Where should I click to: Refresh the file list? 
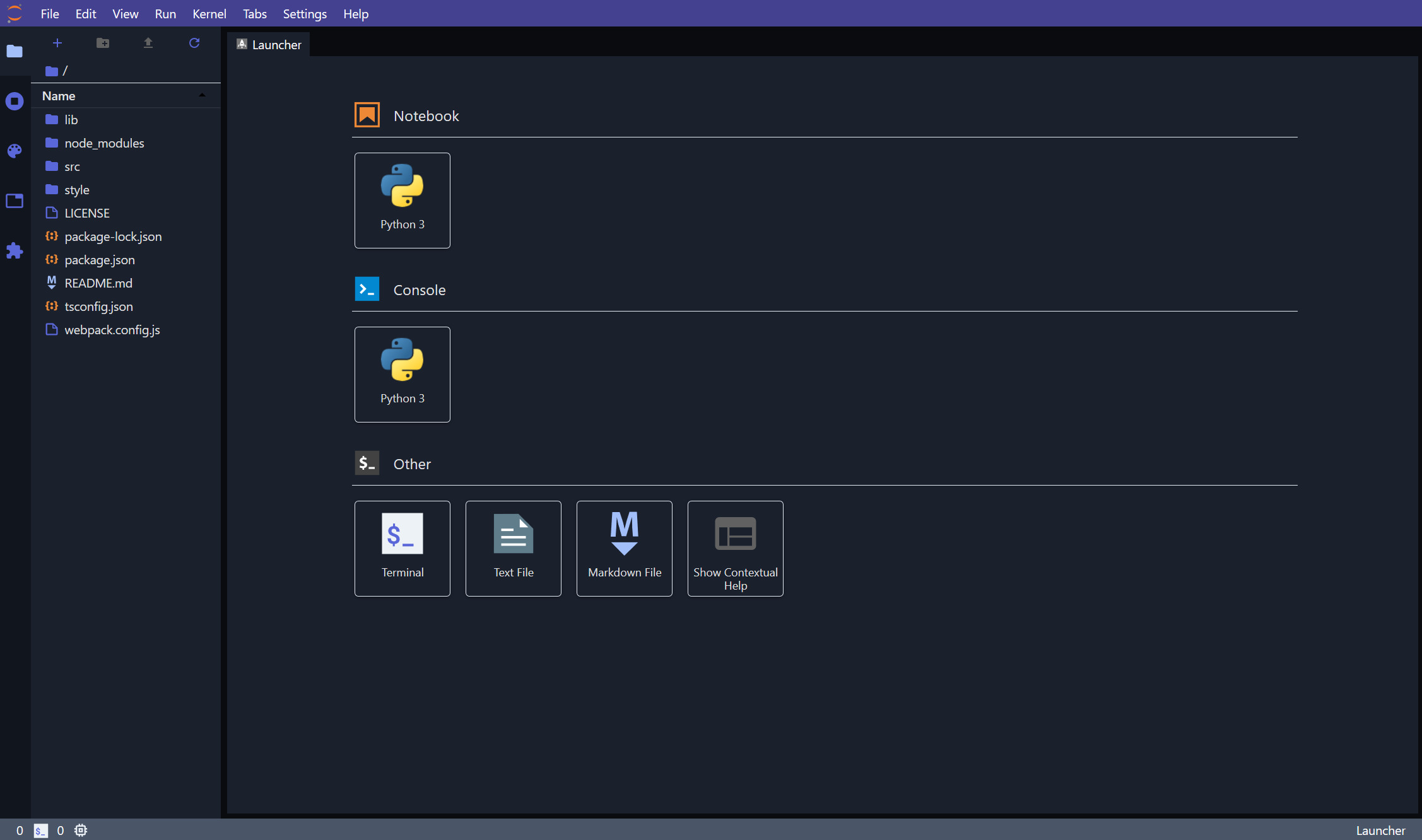coord(194,43)
